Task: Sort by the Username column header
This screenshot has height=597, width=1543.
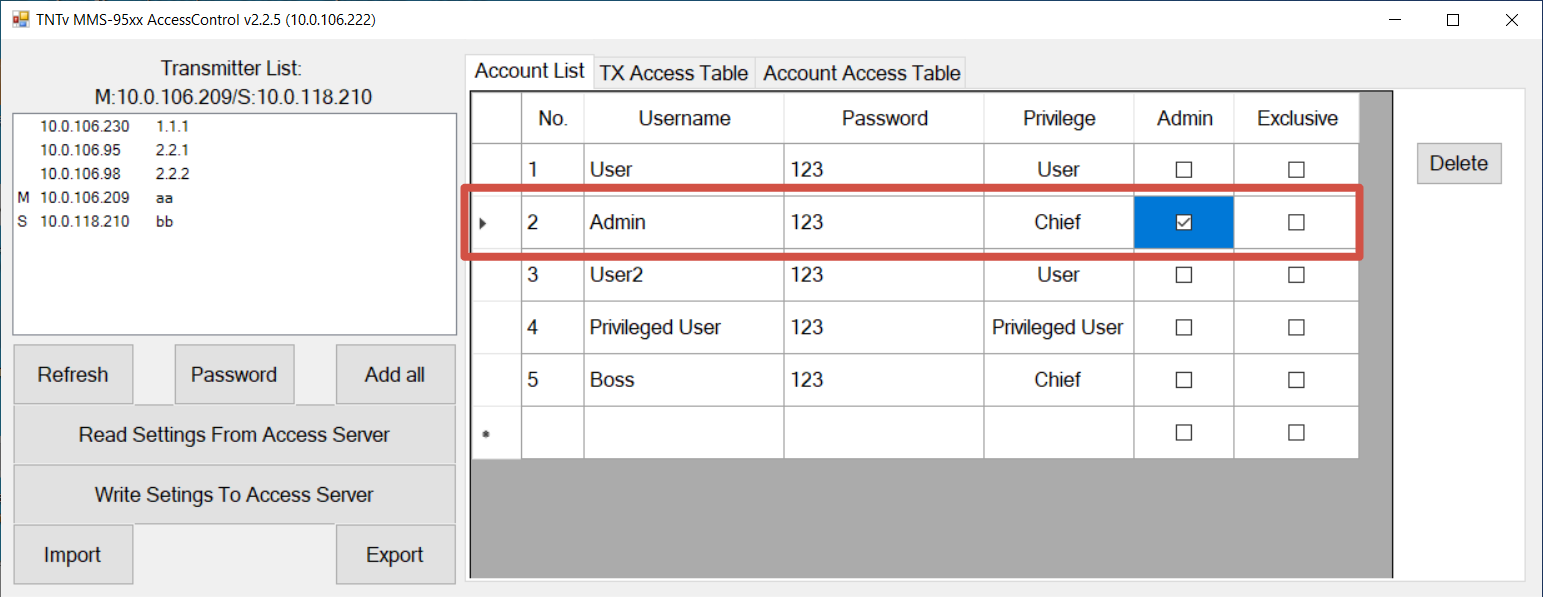Action: (684, 119)
